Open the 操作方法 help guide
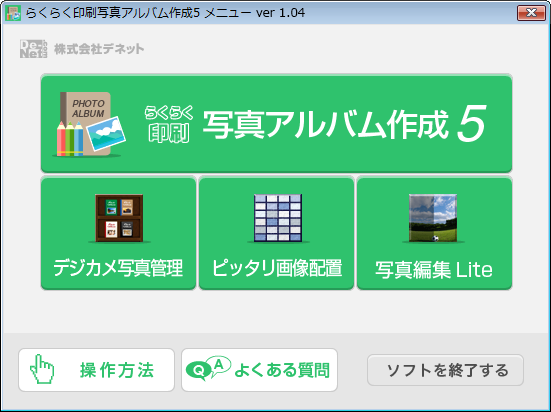The width and height of the screenshot is (551, 412). click(96, 370)
